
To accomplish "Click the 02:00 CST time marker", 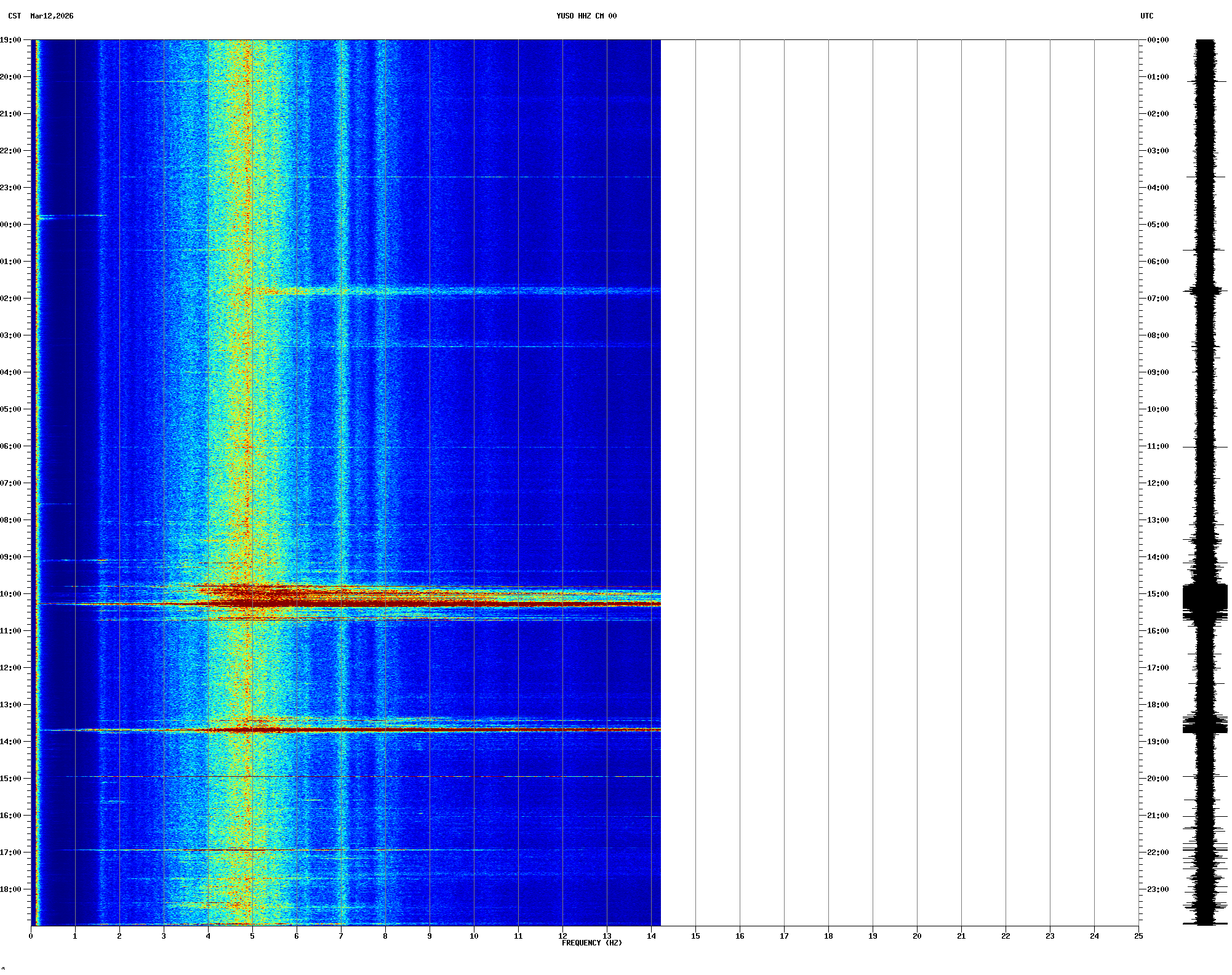I will [11, 299].
